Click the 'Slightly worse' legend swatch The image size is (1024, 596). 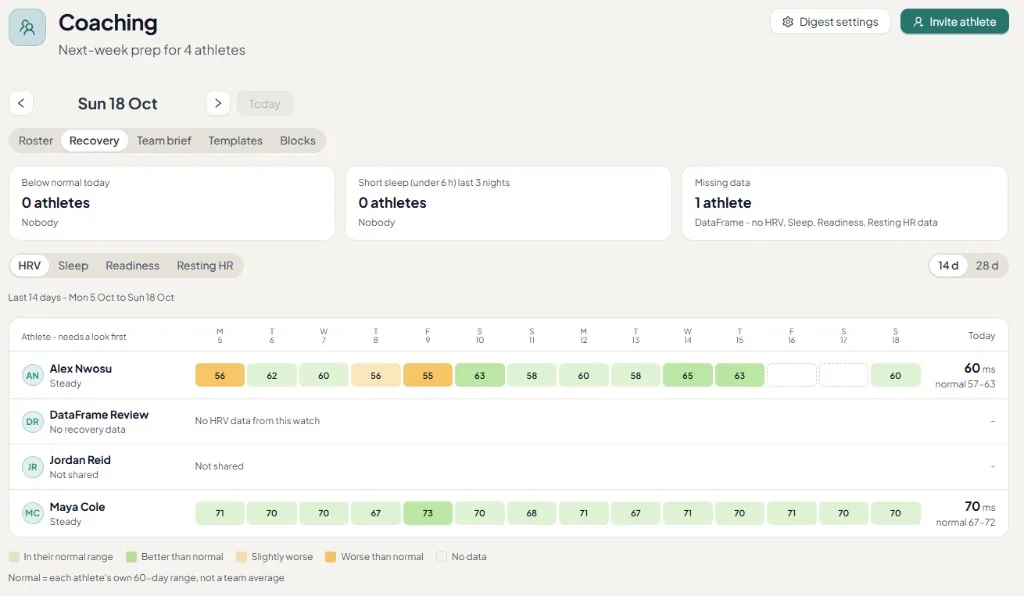tap(241, 557)
